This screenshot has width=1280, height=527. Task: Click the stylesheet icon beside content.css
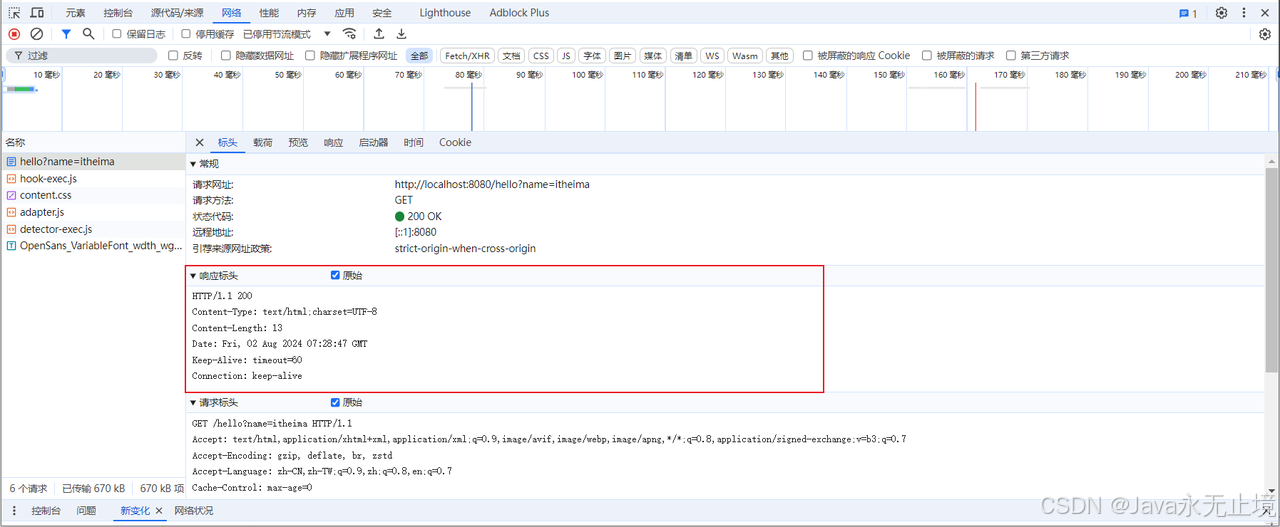11,196
